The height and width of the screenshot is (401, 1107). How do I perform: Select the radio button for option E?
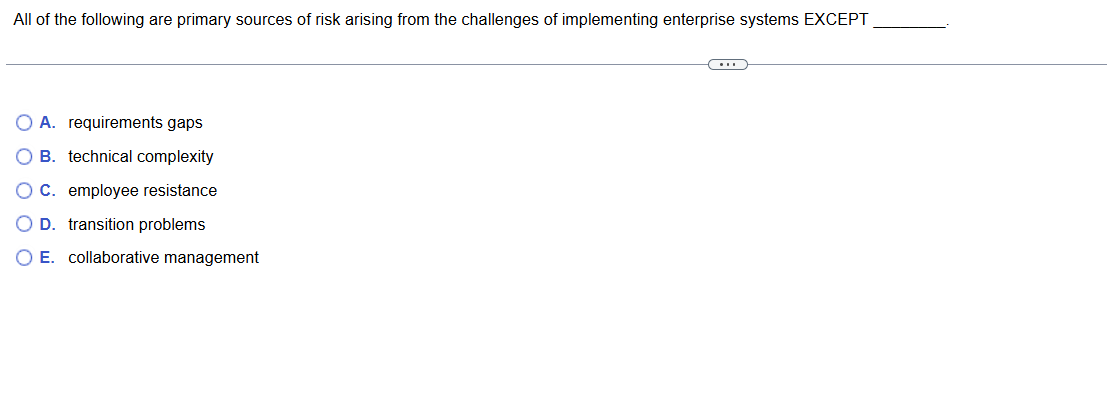point(24,258)
